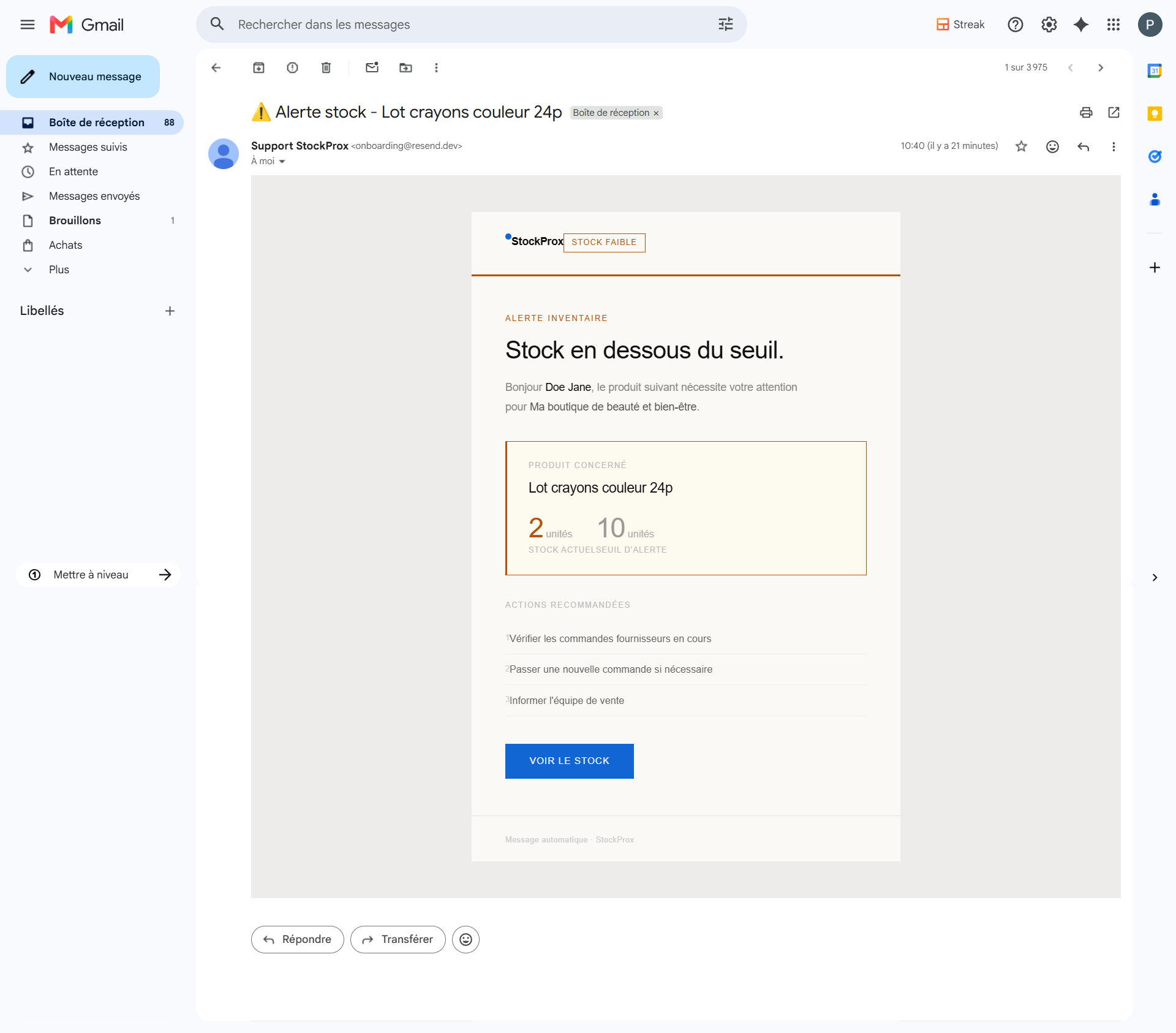Add emoji reaction beside Transférer
This screenshot has width=1176, height=1033.
tap(466, 939)
